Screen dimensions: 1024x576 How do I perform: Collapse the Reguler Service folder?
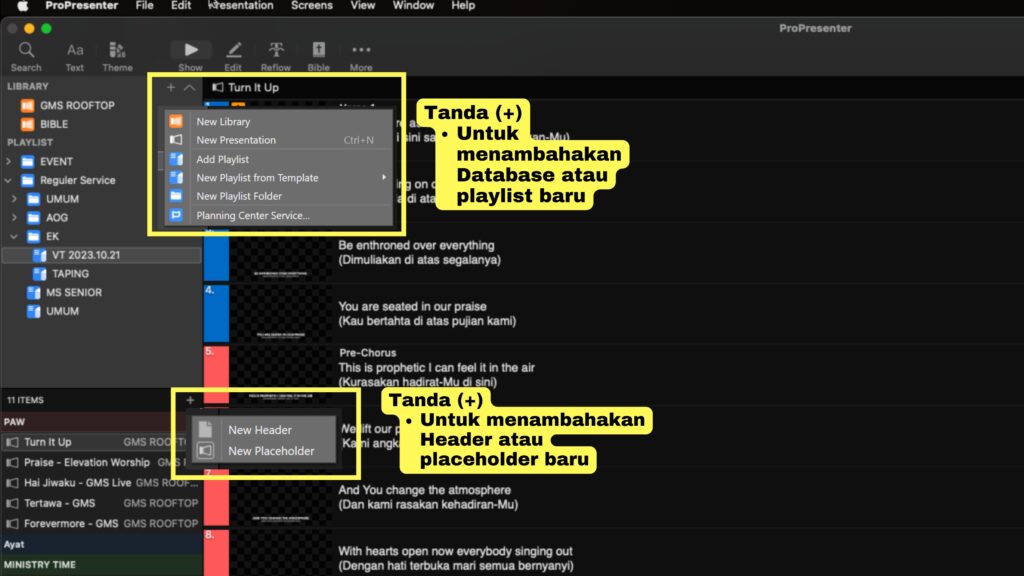pyautogui.click(x=8, y=180)
